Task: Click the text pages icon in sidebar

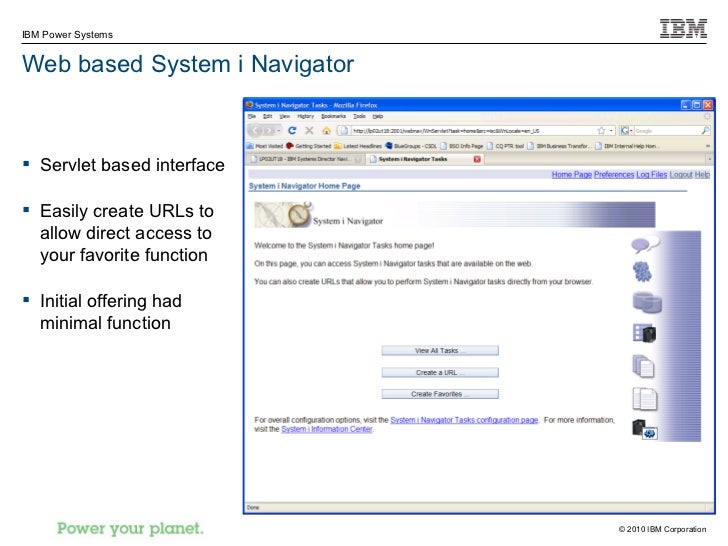Action: (645, 399)
